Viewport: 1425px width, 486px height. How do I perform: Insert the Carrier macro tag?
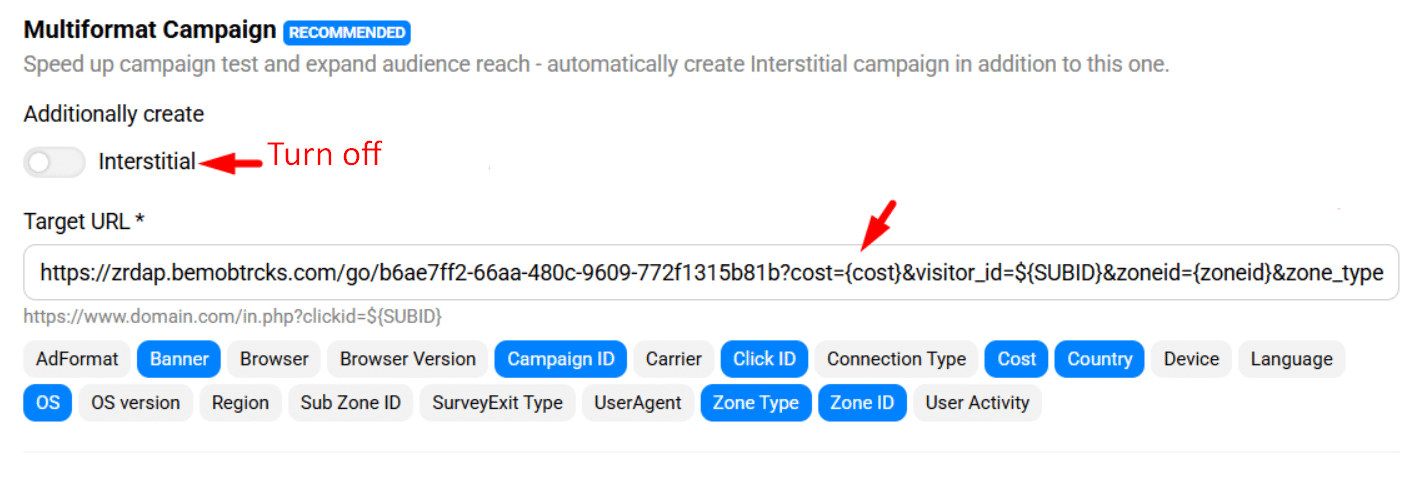tap(673, 359)
